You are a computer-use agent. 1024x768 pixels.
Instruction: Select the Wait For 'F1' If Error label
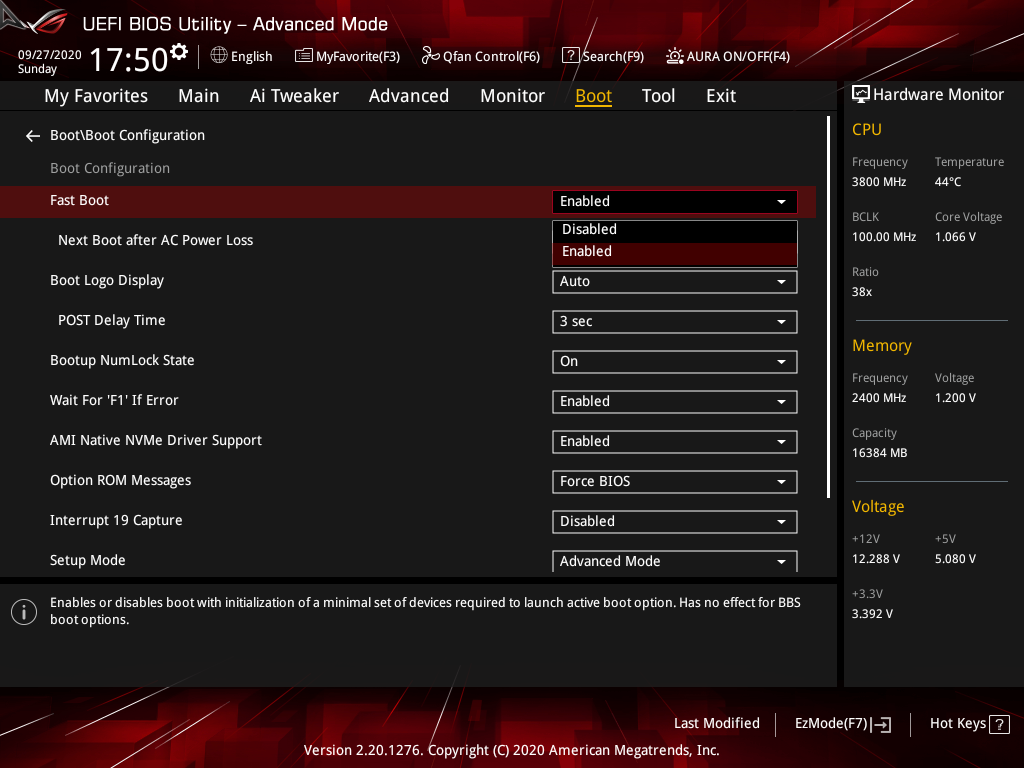coord(114,400)
